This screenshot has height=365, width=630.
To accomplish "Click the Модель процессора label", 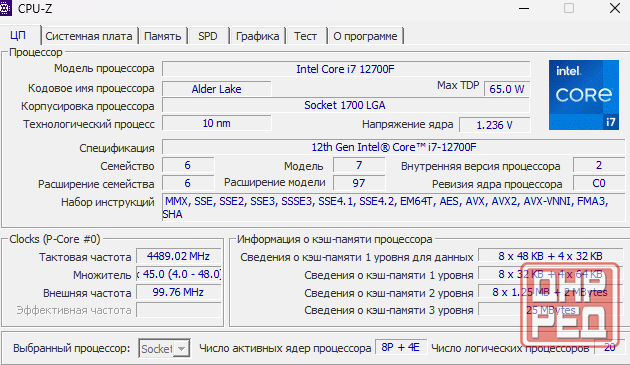I will pos(104,68).
